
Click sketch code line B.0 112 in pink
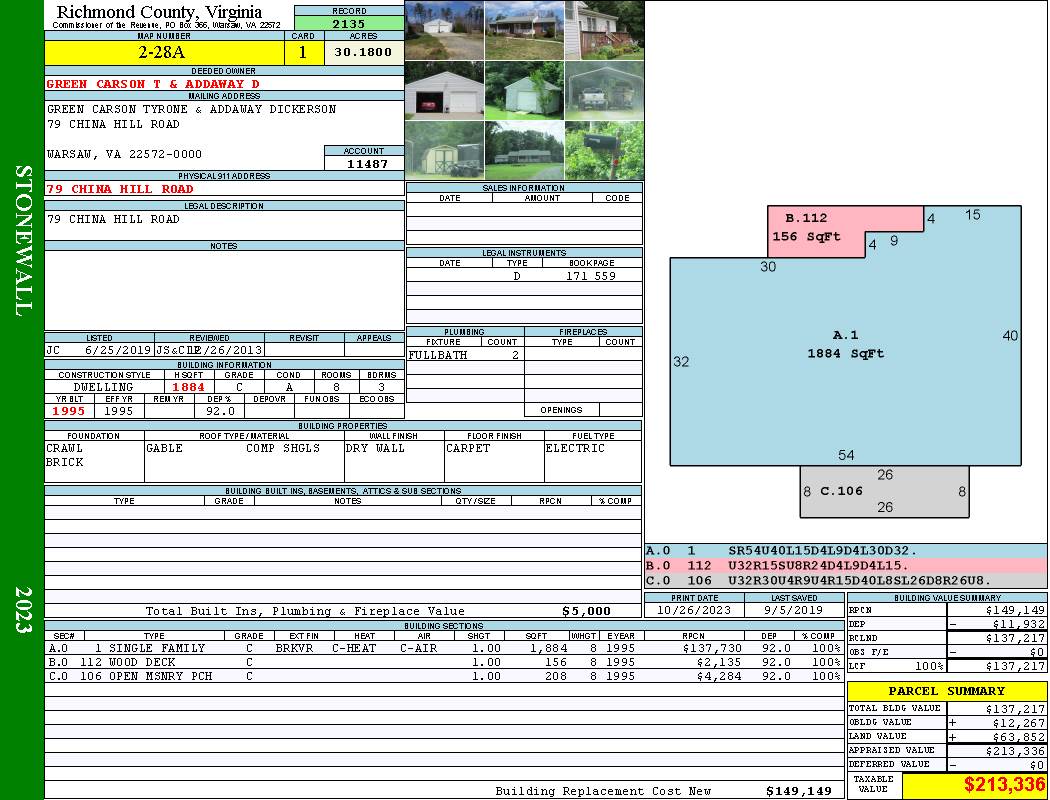click(845, 566)
